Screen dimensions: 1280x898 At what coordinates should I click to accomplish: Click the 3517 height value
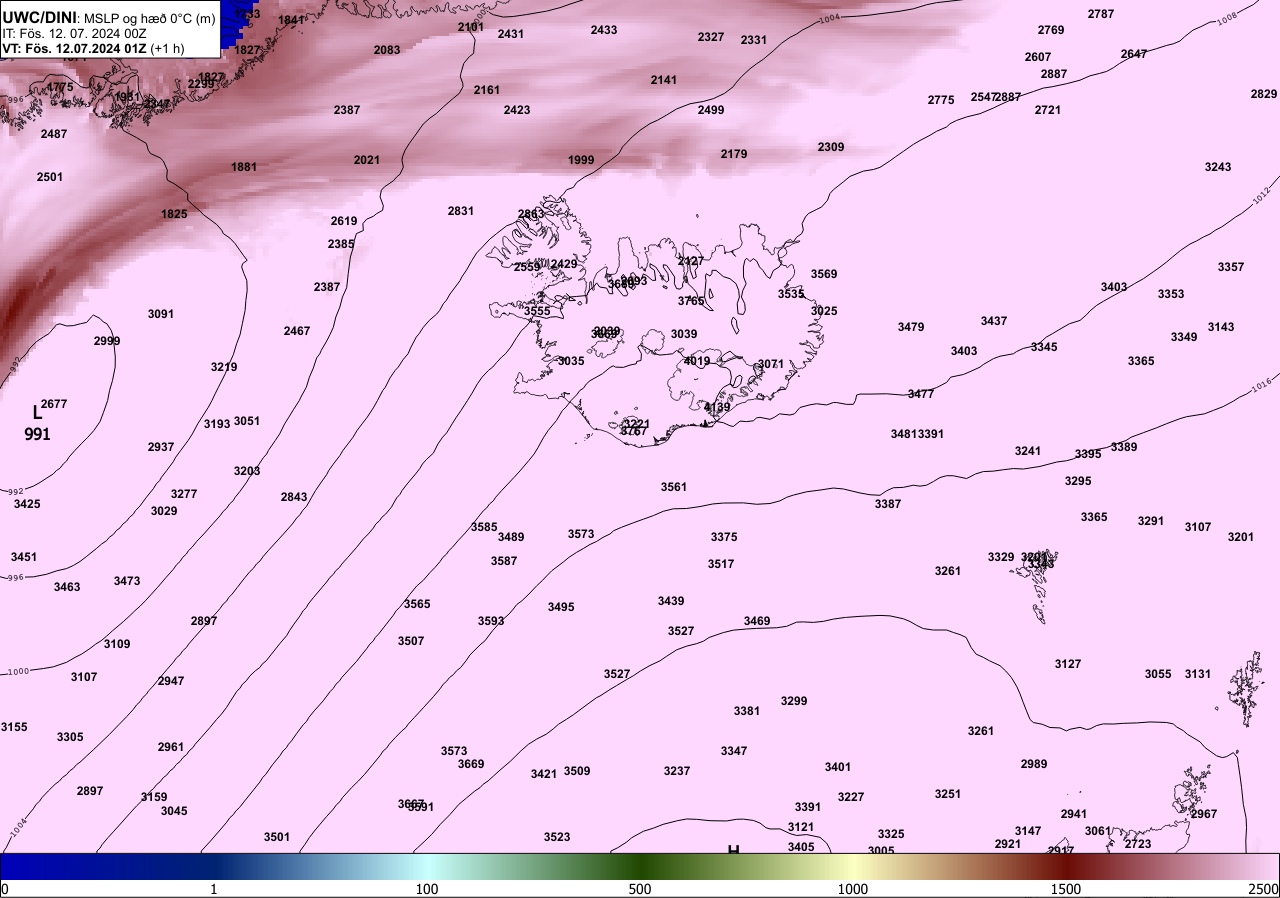(x=721, y=564)
